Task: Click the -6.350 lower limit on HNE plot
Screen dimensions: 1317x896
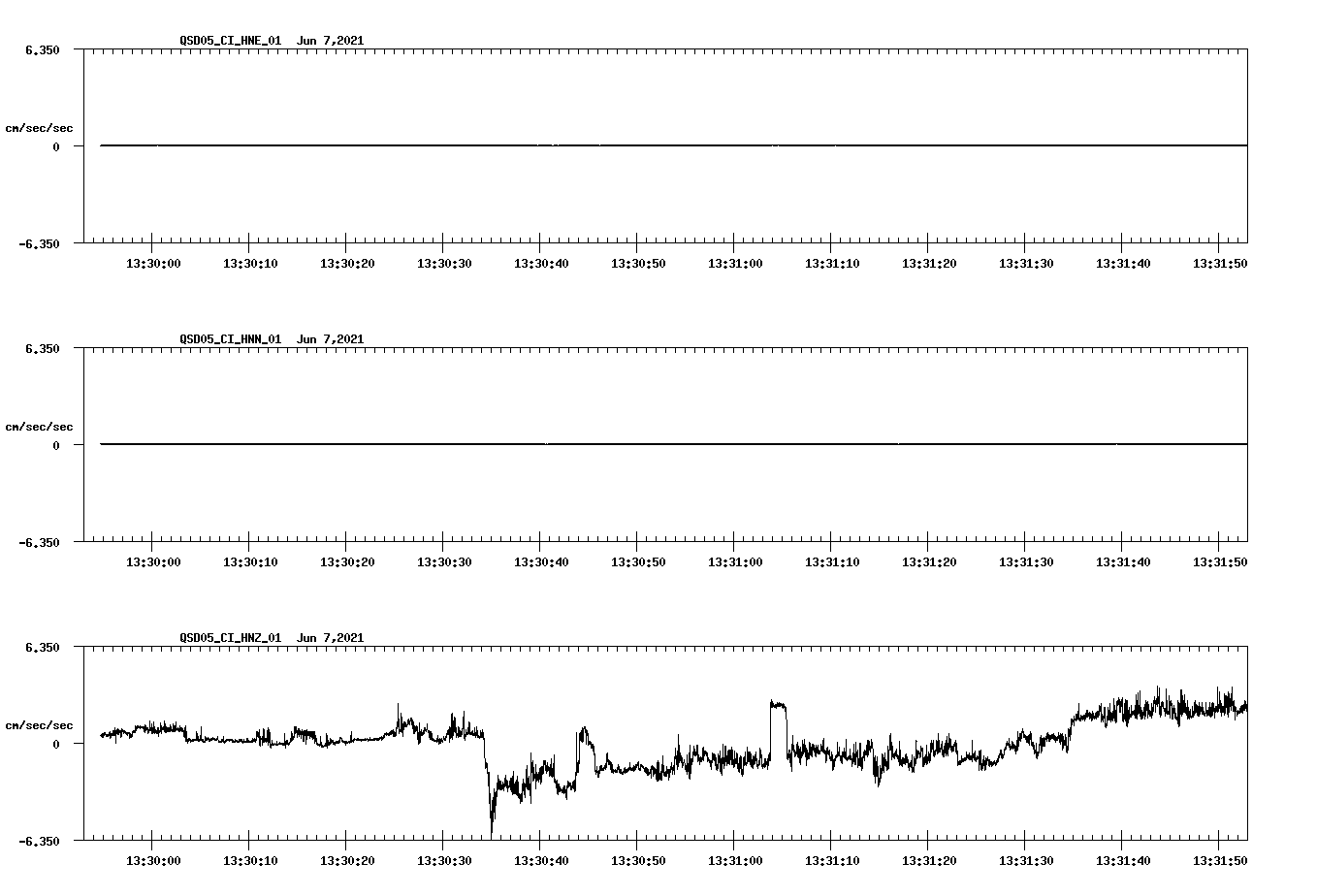Action: (x=39, y=243)
